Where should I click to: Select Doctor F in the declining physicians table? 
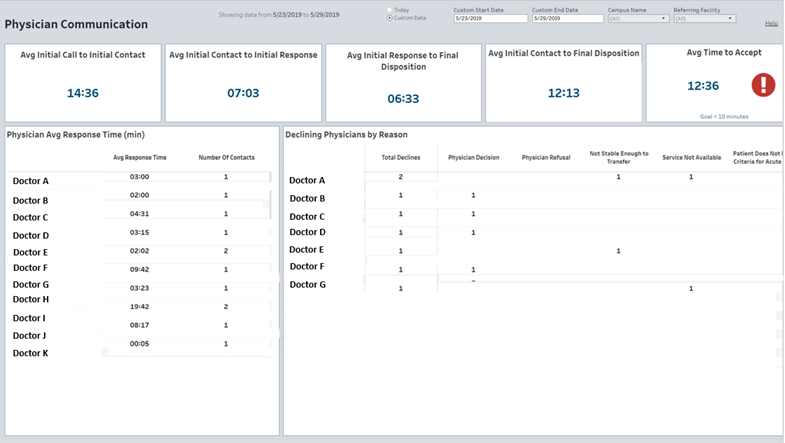tap(306, 266)
